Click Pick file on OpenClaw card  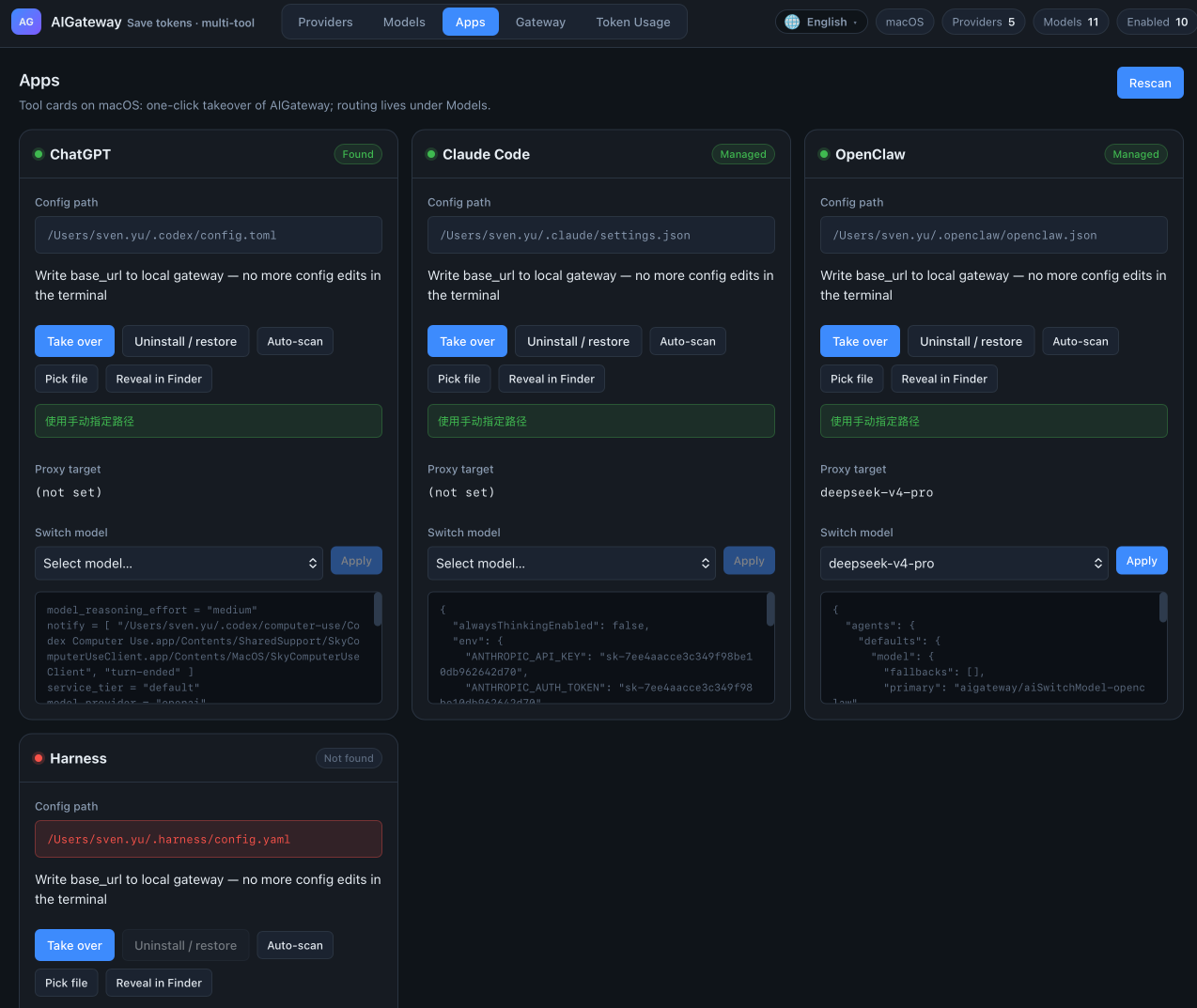(x=852, y=379)
